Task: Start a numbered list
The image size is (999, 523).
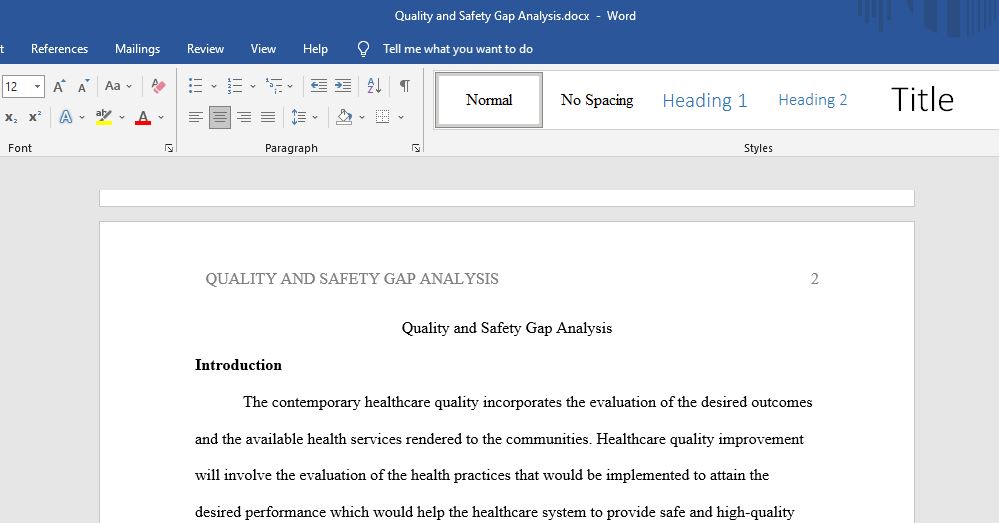Action: pos(234,86)
